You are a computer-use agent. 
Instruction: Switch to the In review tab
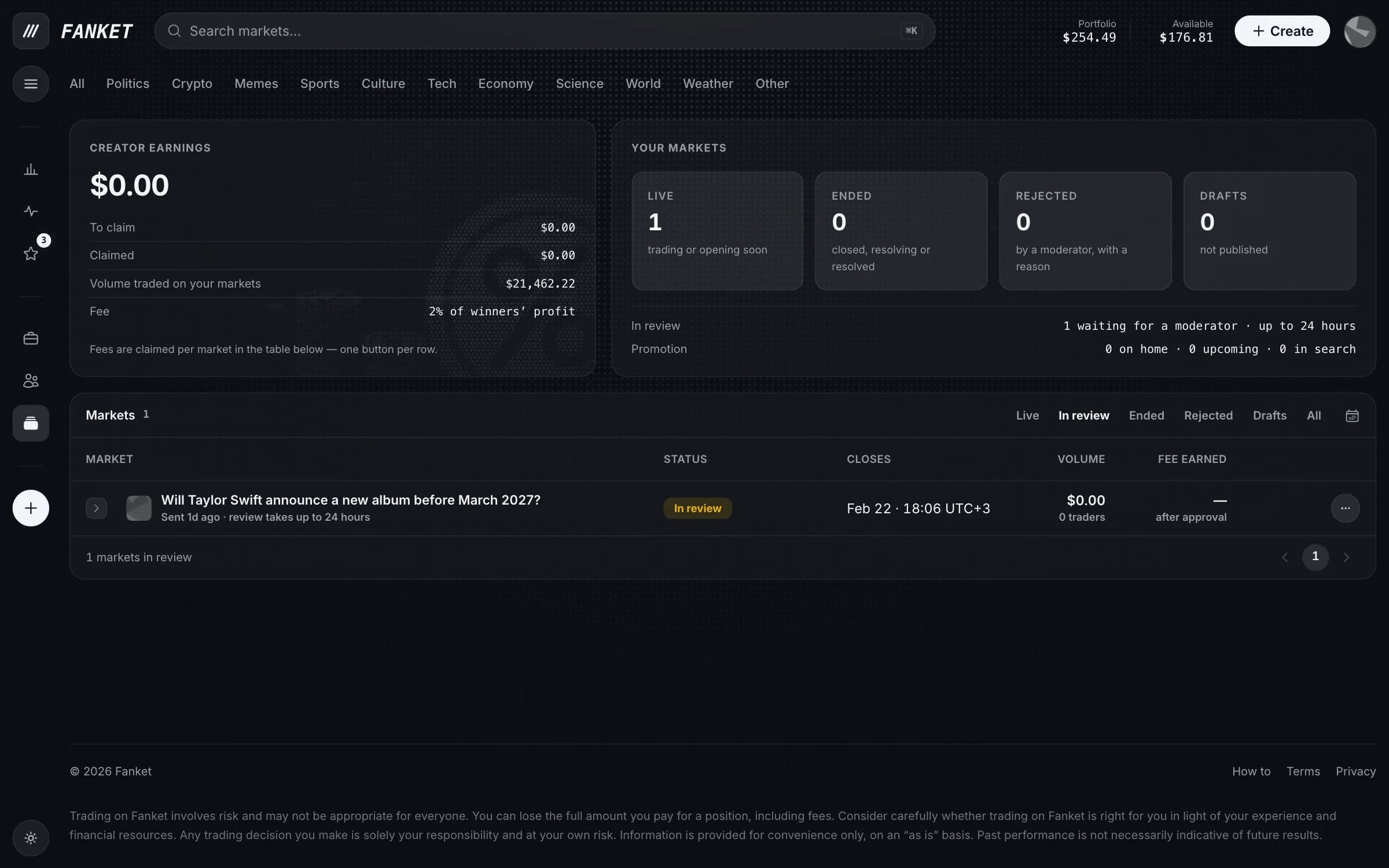pyautogui.click(x=1083, y=415)
